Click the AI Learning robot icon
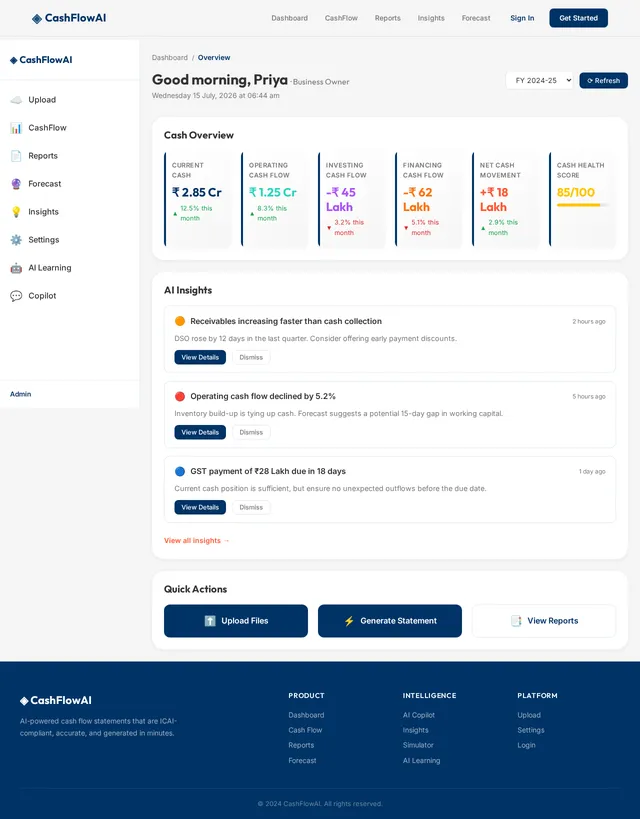This screenshot has height=819, width=640. coord(16,268)
